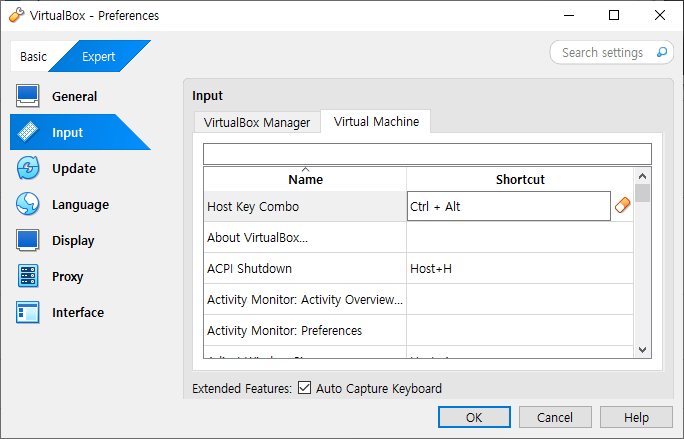Viewport: 684px width, 439px height.
Task: Click the Interface label in sidebar
Action: click(78, 312)
